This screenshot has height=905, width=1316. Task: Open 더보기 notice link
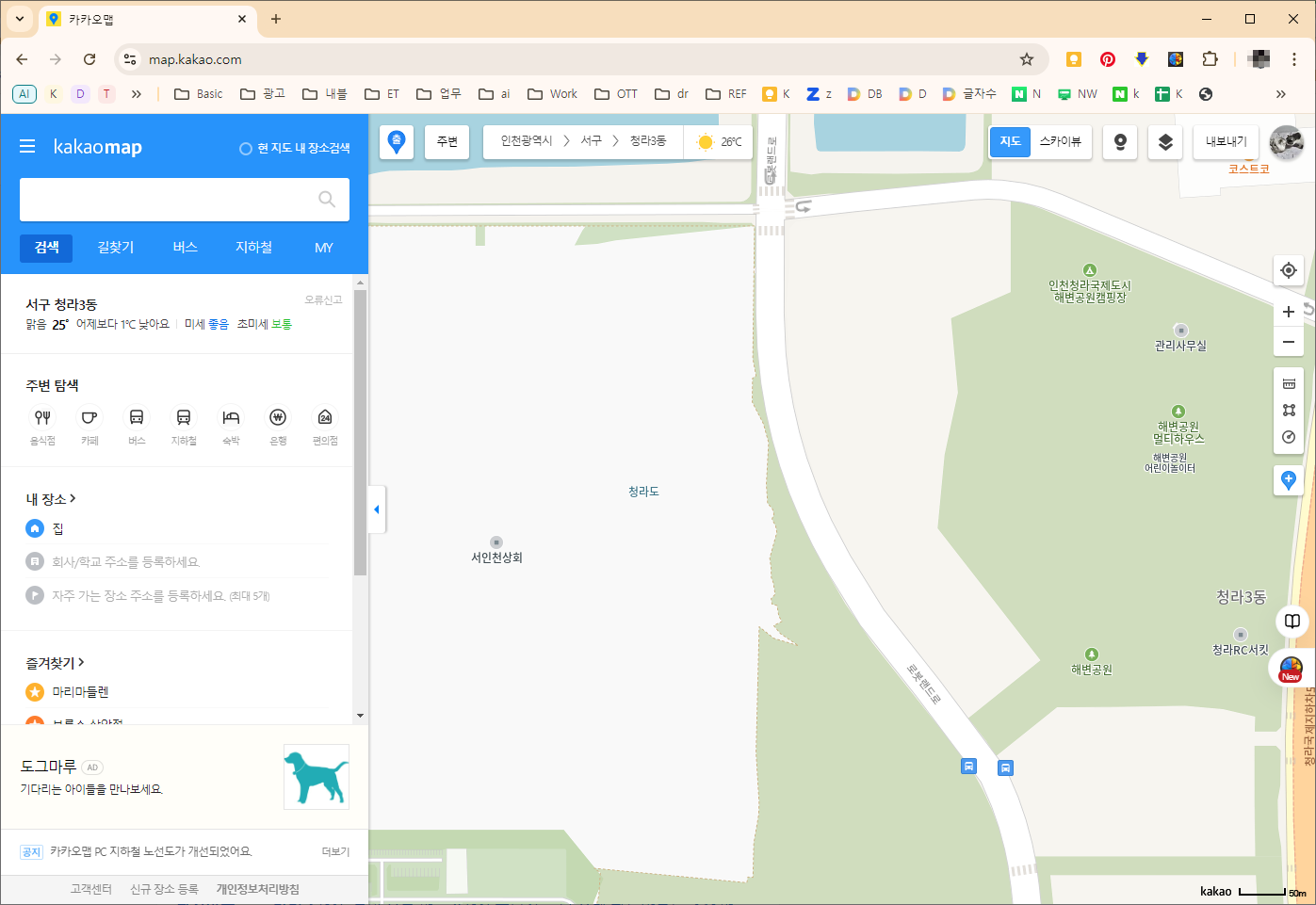tap(335, 851)
